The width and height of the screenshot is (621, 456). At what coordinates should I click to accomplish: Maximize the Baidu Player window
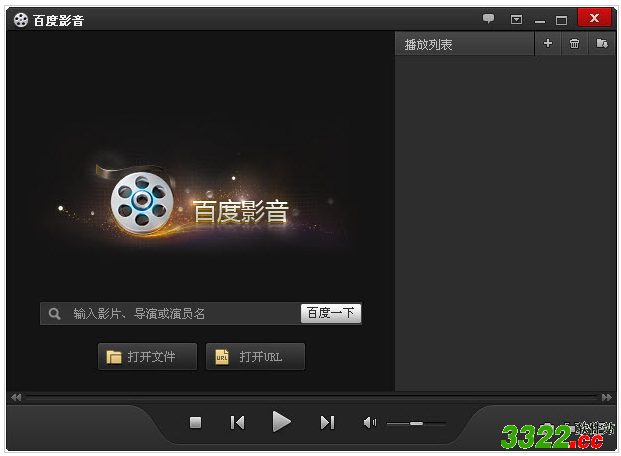(x=561, y=20)
